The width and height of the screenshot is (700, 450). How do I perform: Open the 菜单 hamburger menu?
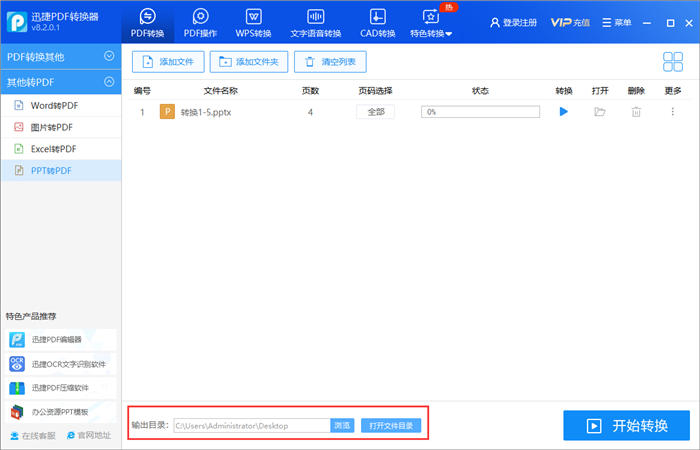(617, 23)
